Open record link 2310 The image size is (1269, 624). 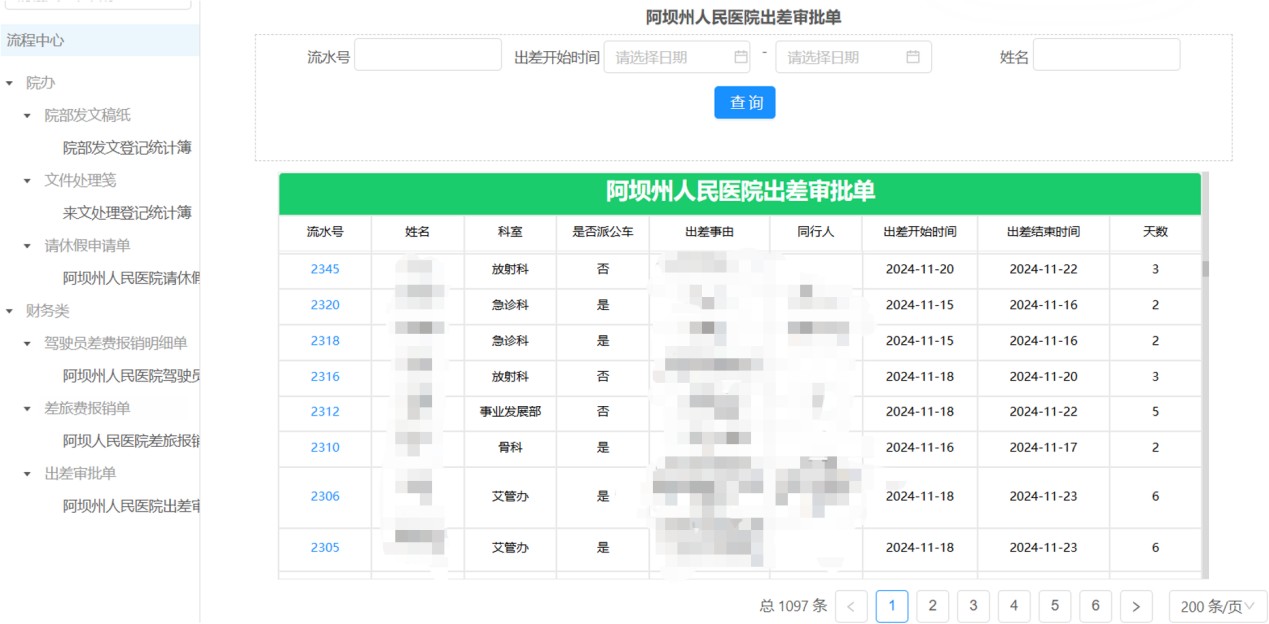tap(325, 448)
